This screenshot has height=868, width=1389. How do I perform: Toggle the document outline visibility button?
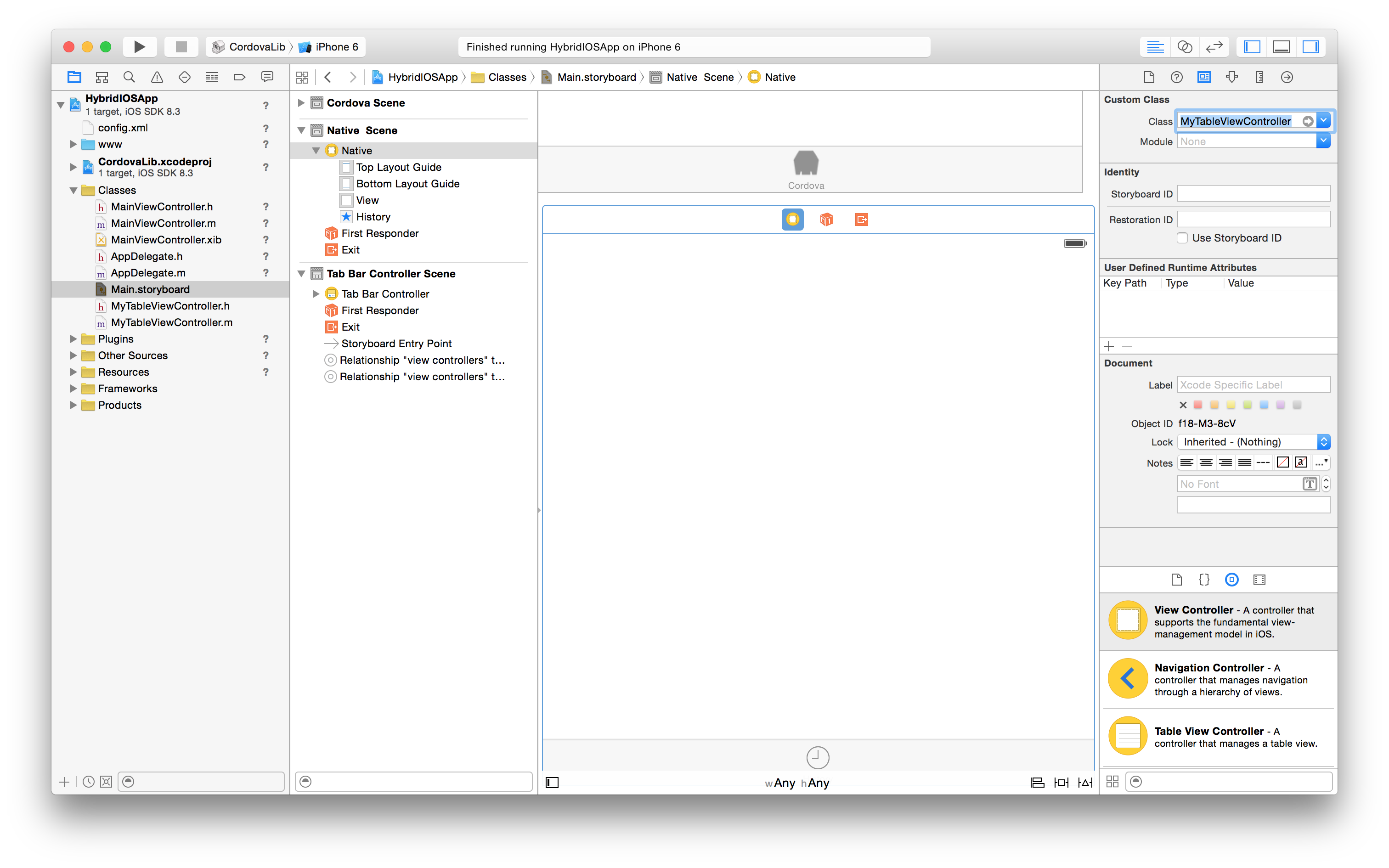tap(552, 783)
